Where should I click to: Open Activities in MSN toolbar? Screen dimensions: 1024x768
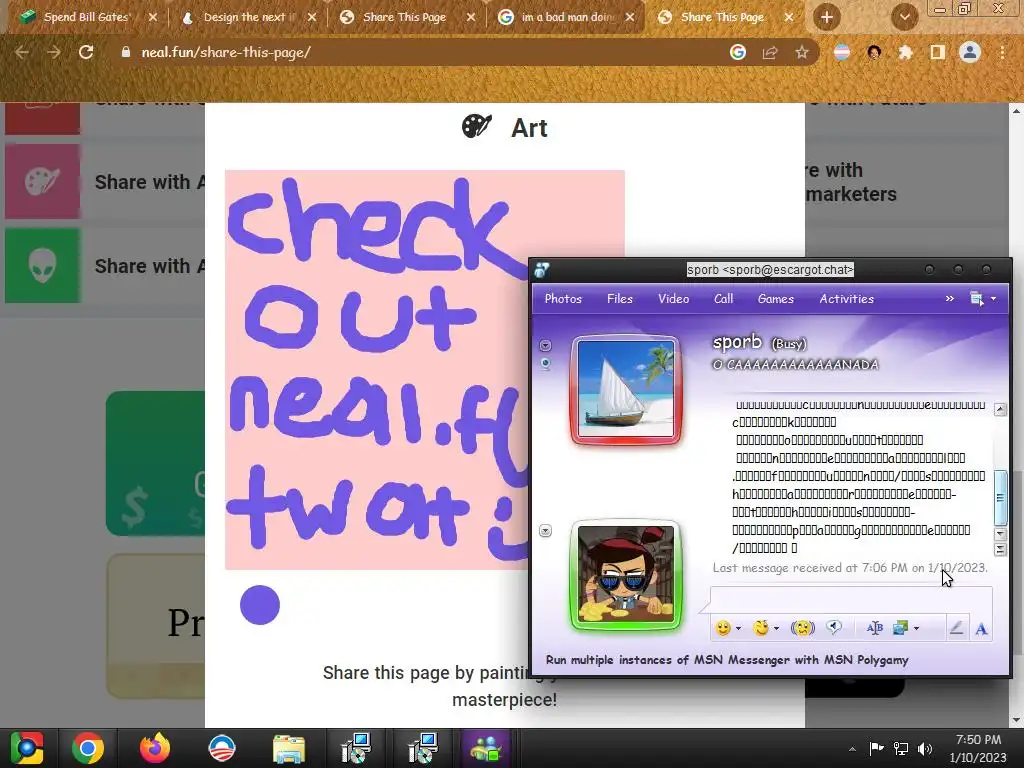pyautogui.click(x=846, y=298)
